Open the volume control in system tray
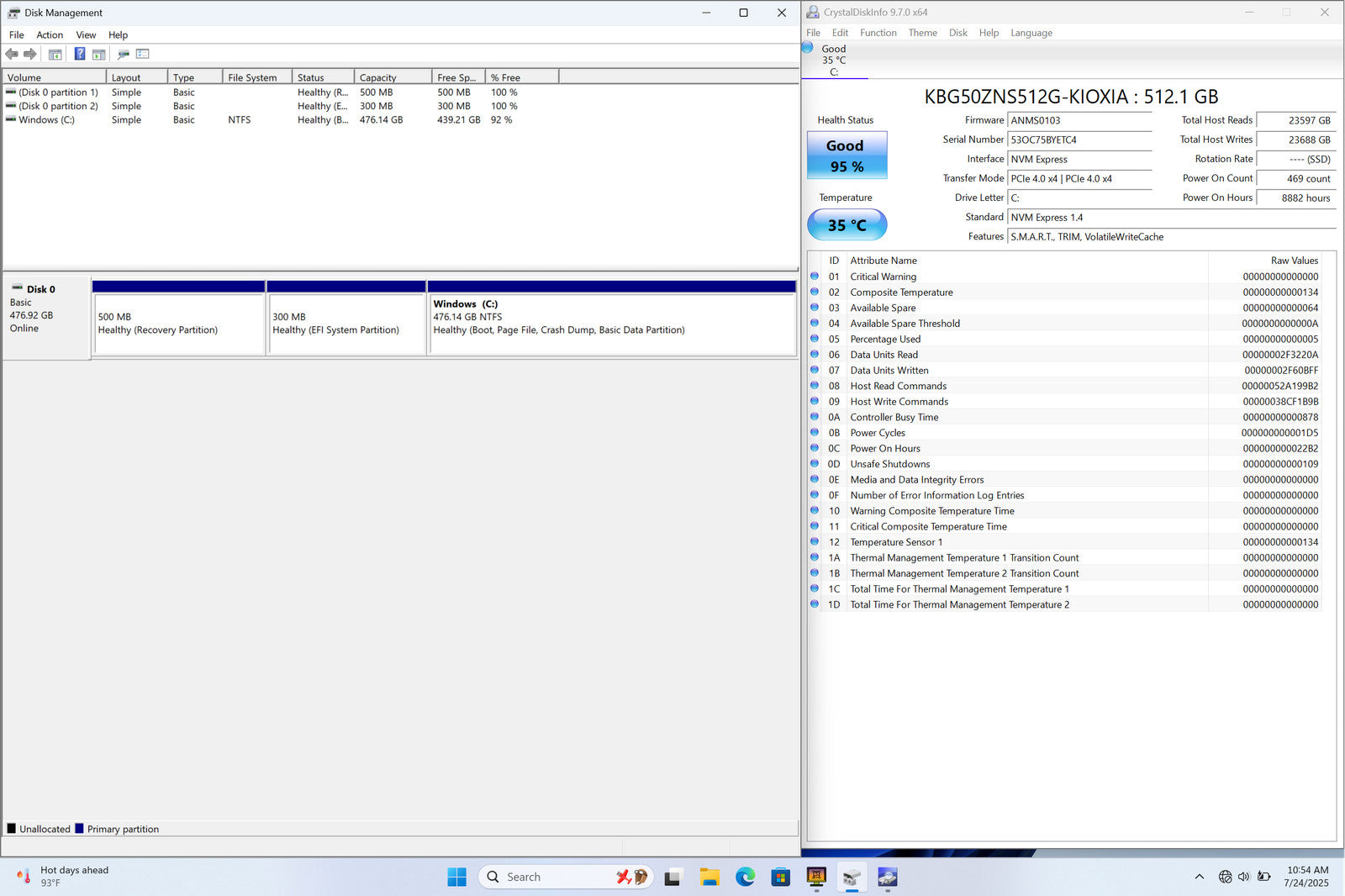 1244,877
